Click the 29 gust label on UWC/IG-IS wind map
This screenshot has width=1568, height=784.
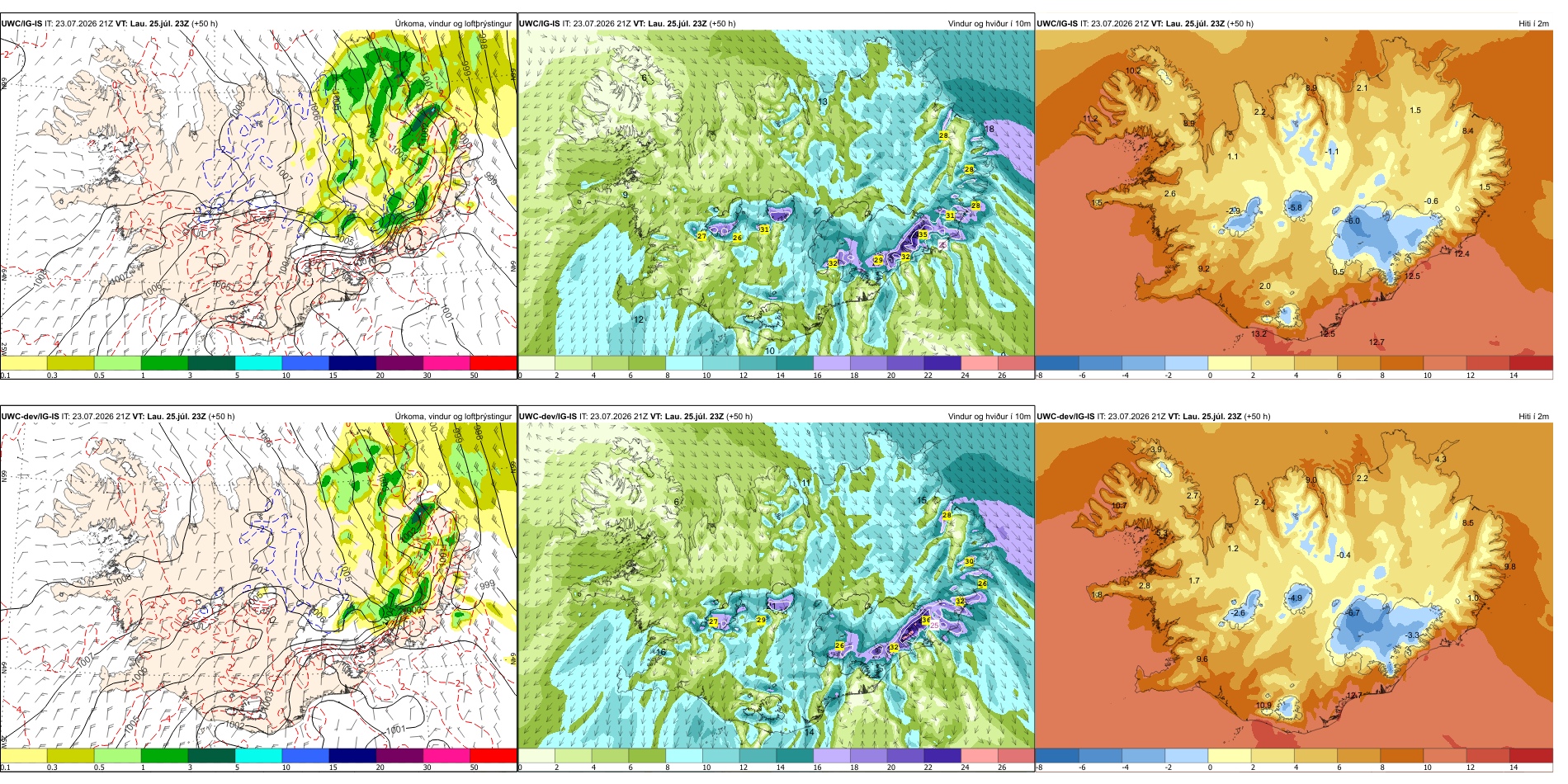click(878, 260)
